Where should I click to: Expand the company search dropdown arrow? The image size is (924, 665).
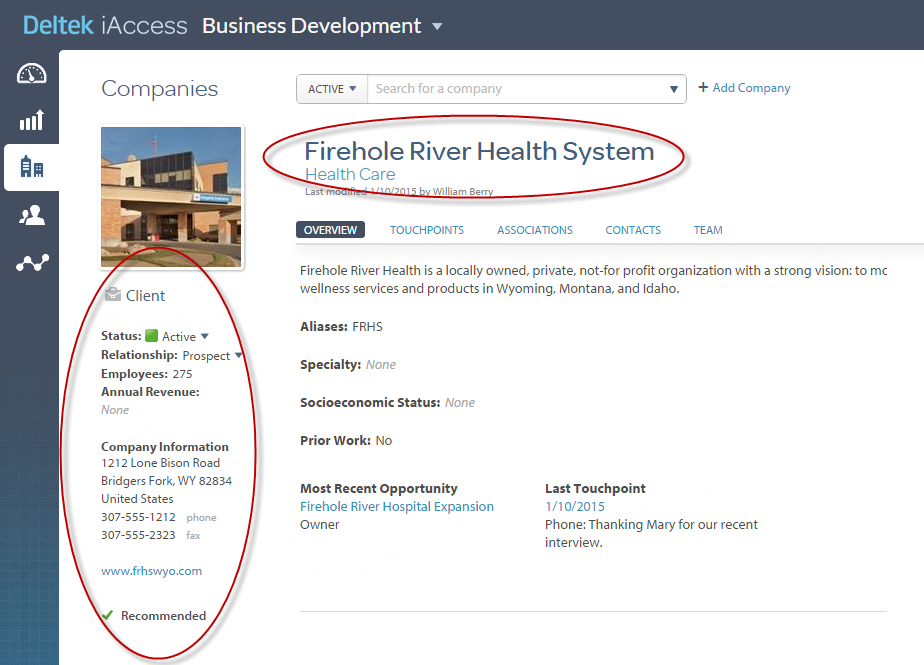point(674,90)
